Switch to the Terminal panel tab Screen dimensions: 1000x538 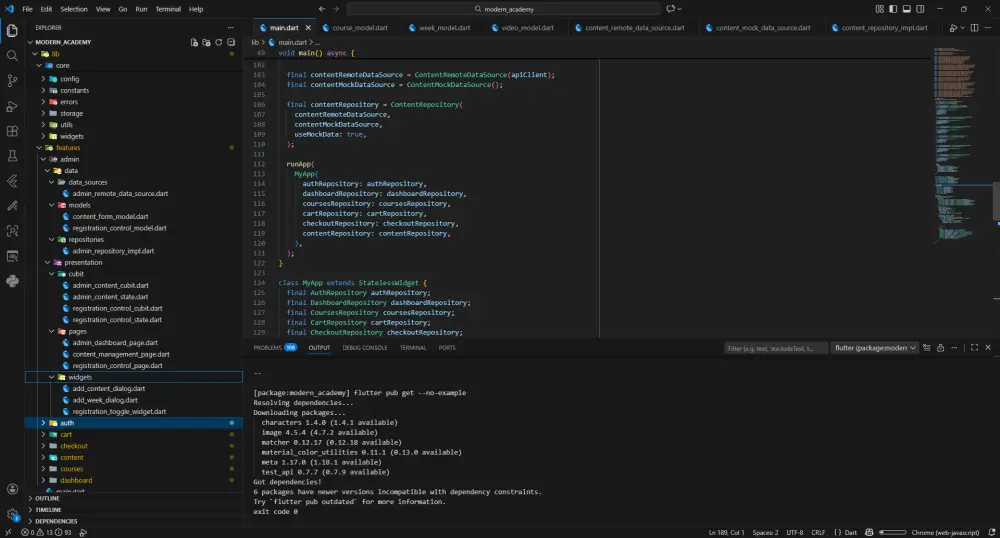pos(413,347)
